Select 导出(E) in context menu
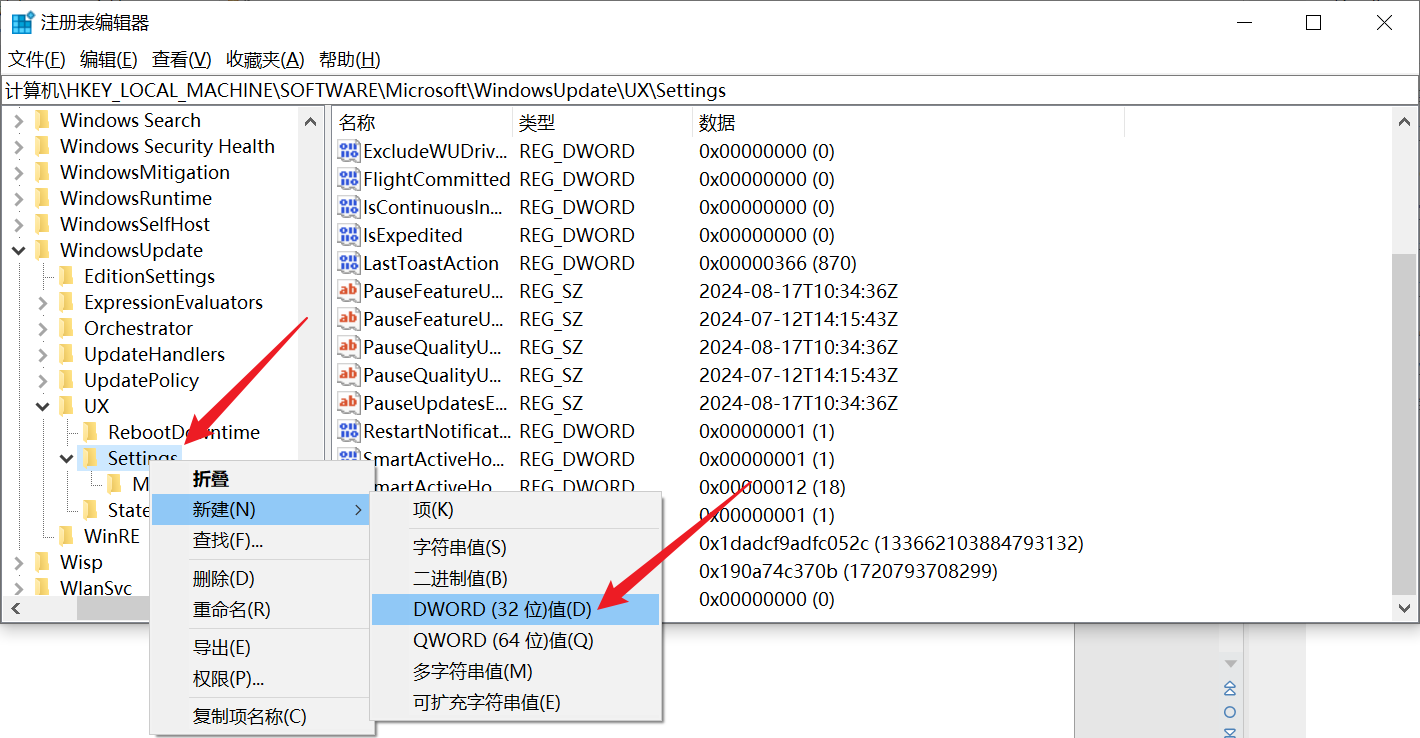The height and width of the screenshot is (738, 1420). click(261, 648)
